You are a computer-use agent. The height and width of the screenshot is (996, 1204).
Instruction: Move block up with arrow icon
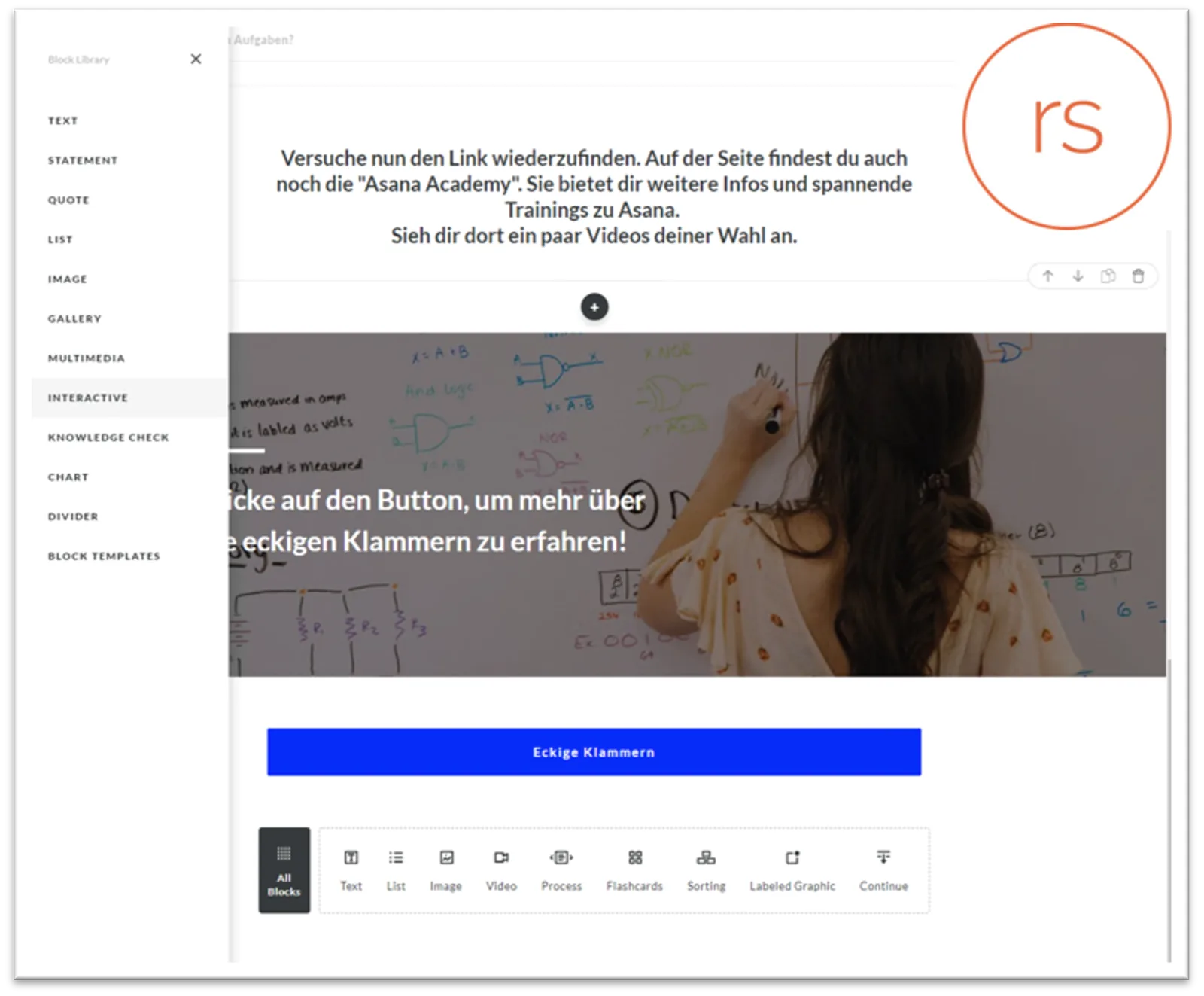click(x=1047, y=276)
